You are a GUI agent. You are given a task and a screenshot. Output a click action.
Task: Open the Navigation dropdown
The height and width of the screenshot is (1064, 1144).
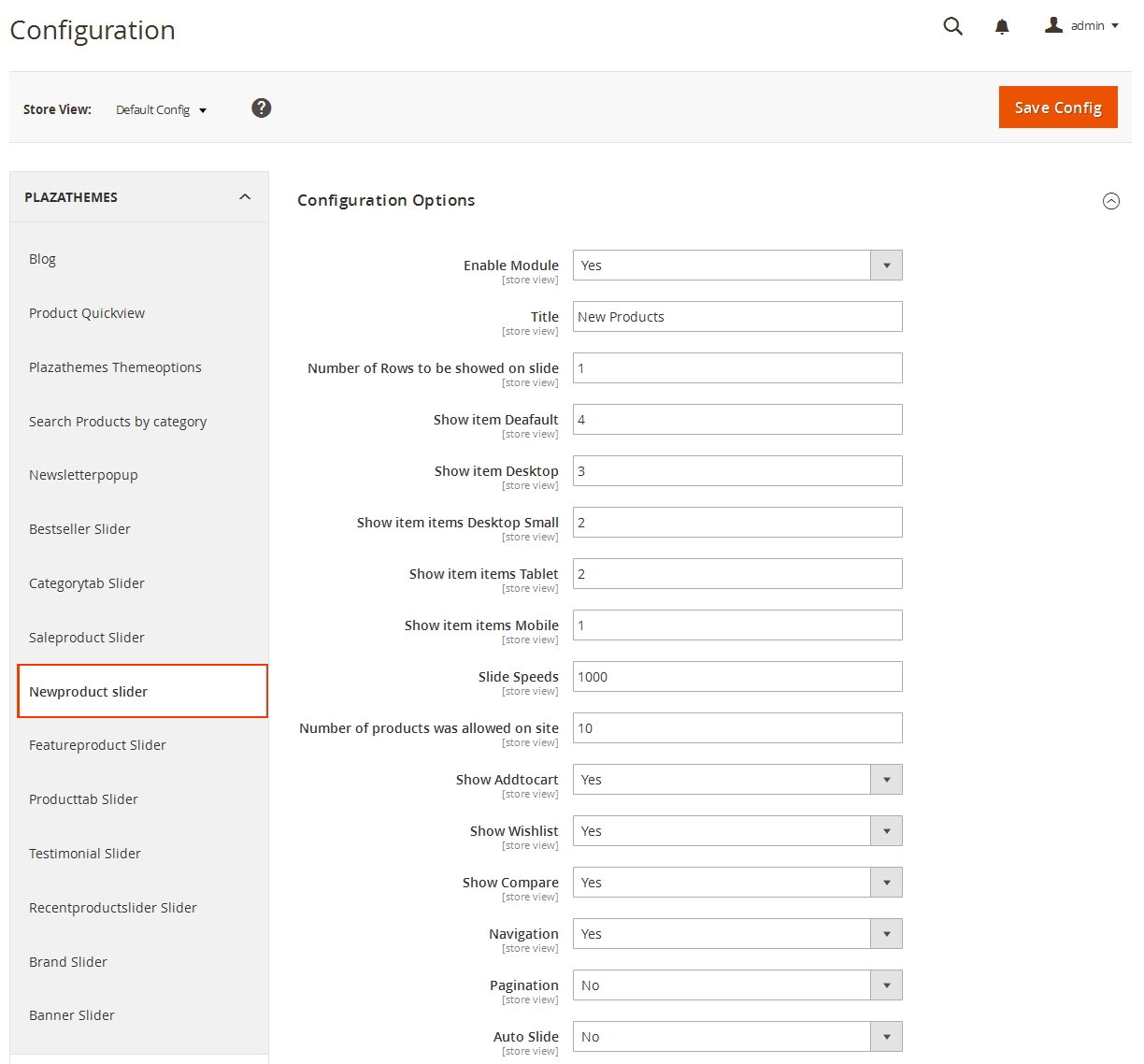736,934
